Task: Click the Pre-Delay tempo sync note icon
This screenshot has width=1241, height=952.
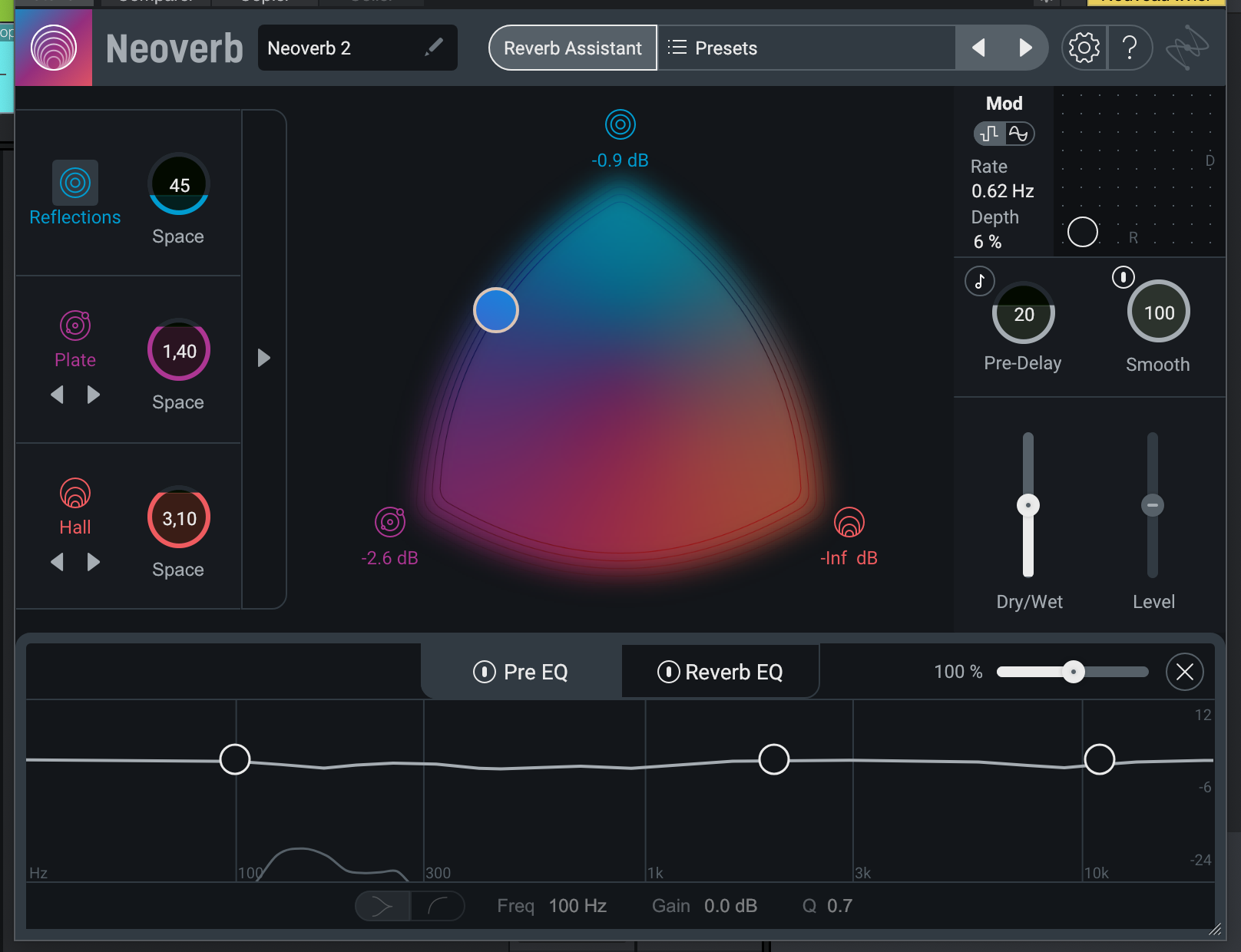Action: (x=980, y=281)
